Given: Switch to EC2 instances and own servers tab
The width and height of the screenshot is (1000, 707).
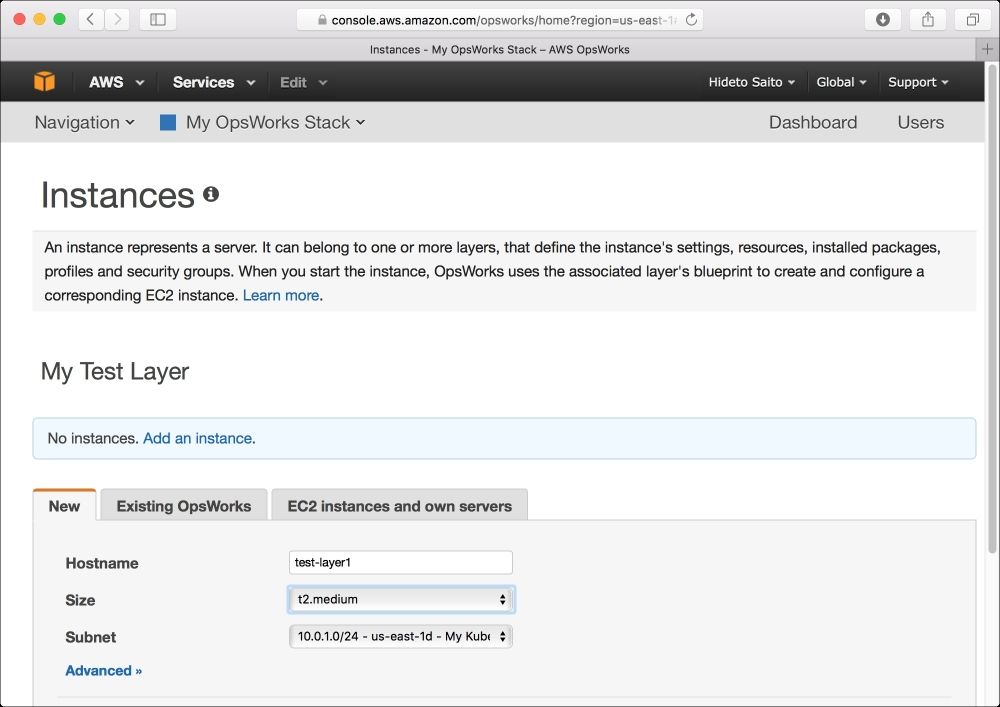Looking at the screenshot, I should pyautogui.click(x=400, y=506).
